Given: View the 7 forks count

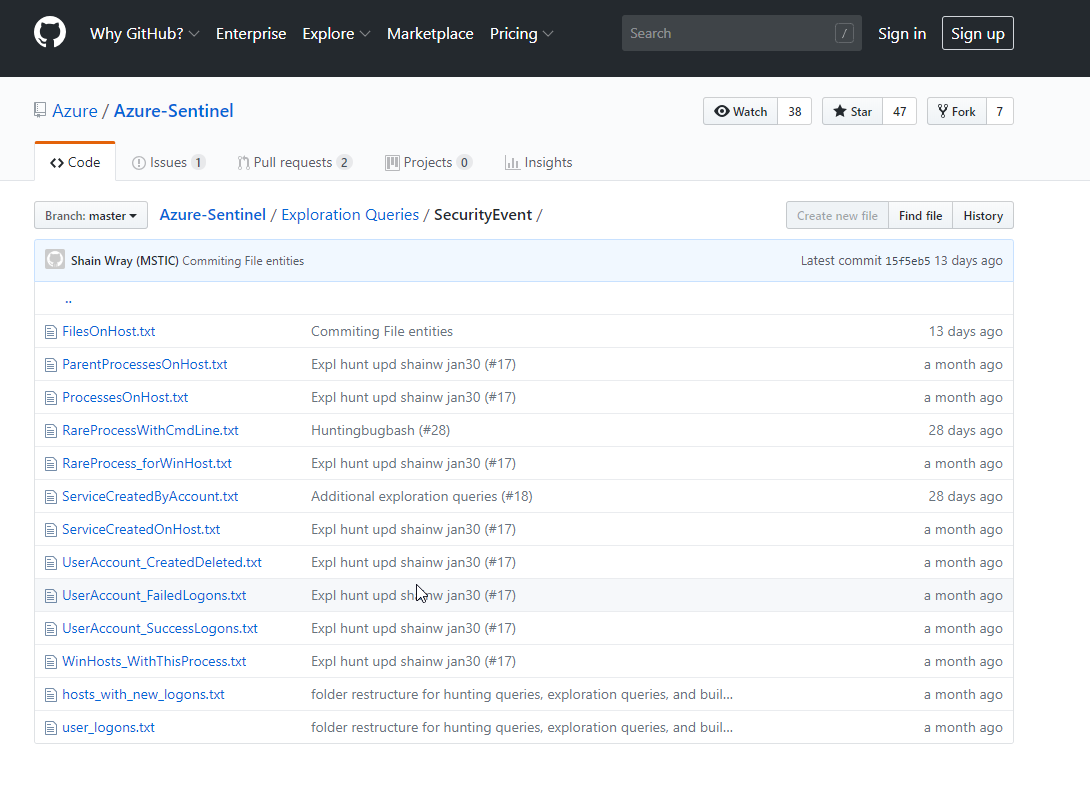Looking at the screenshot, I should (x=1000, y=111).
